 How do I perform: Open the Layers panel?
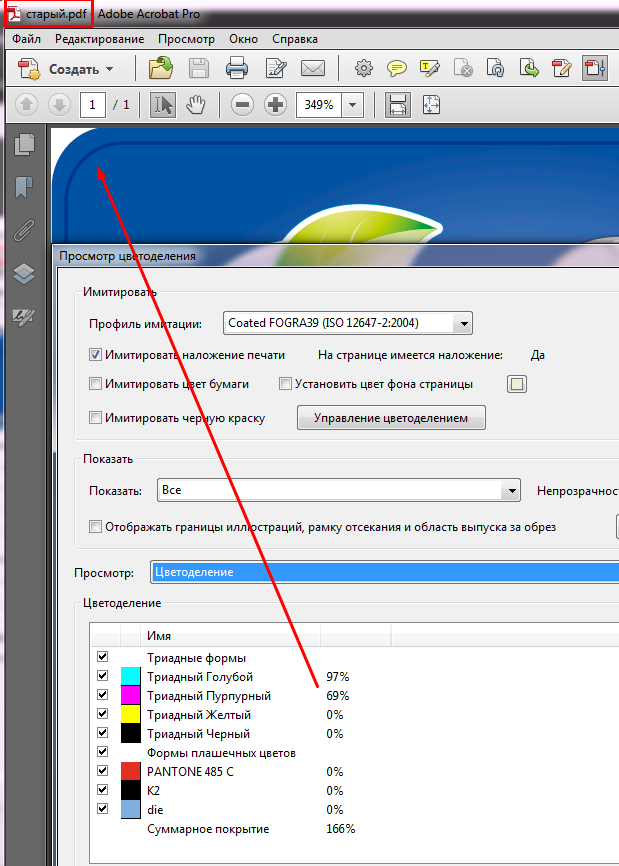[x=24, y=273]
